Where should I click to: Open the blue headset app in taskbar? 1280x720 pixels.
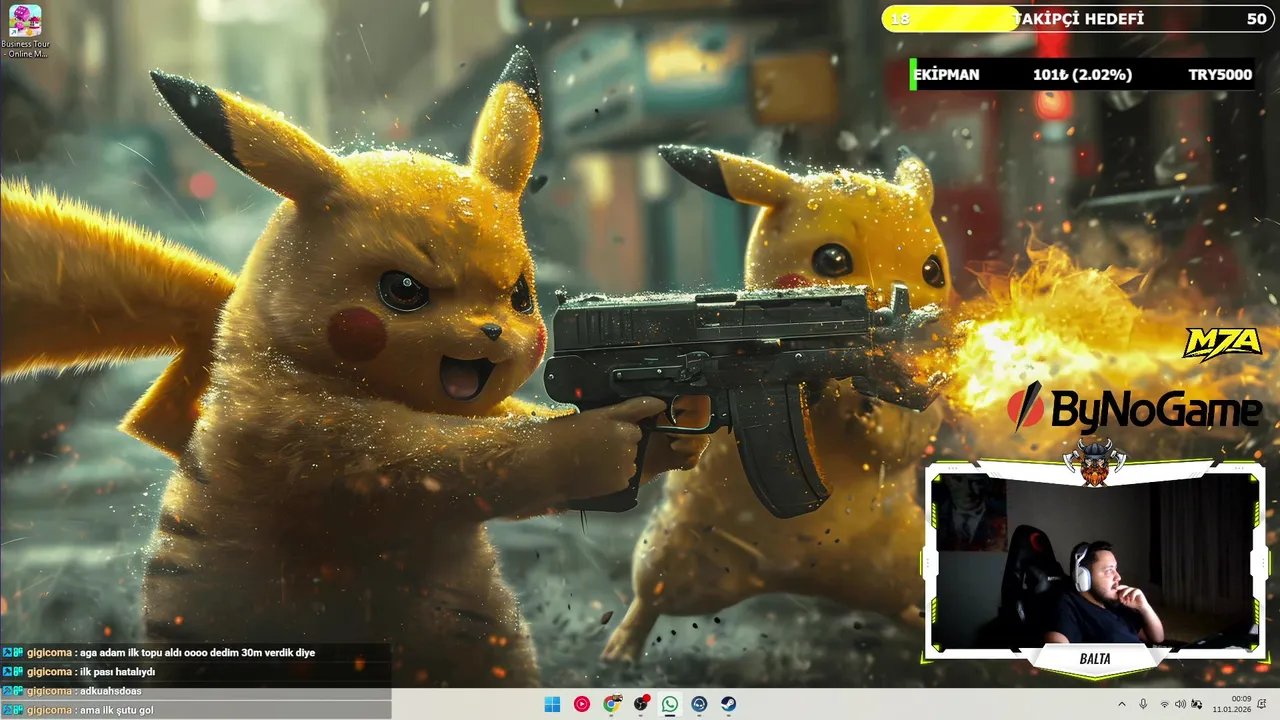click(699, 704)
